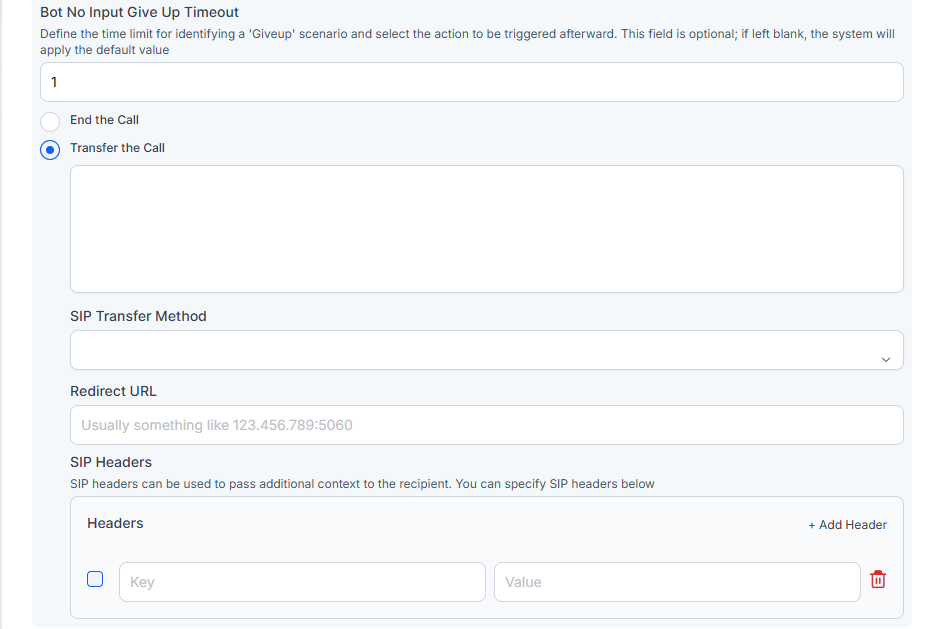
Task: Click the Giveup scenario description text
Action: click(467, 41)
